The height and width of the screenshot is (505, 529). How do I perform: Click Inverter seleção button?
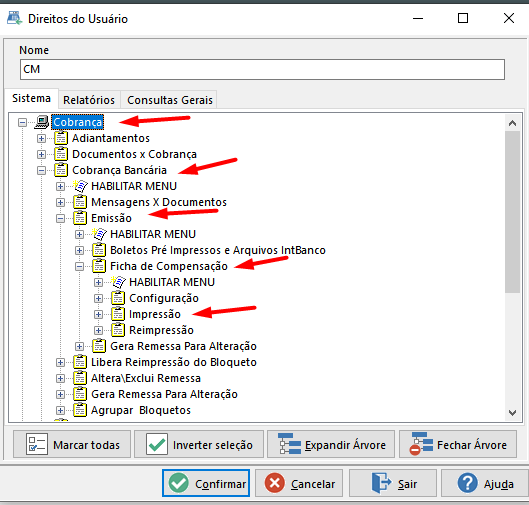click(x=199, y=444)
